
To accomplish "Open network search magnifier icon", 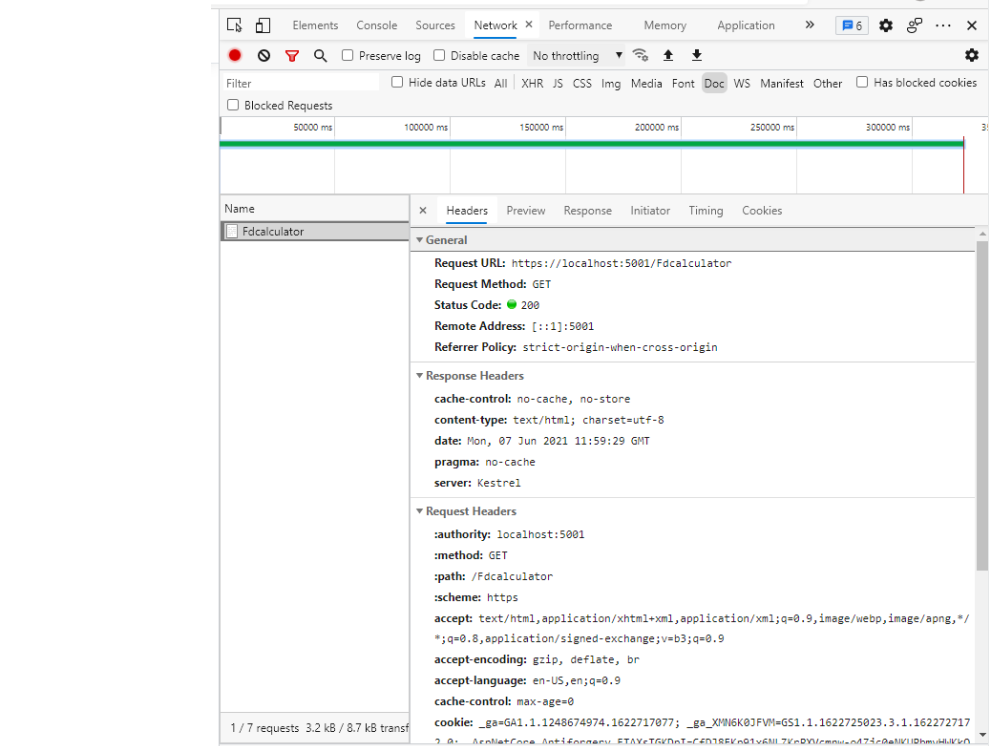I will click(320, 55).
